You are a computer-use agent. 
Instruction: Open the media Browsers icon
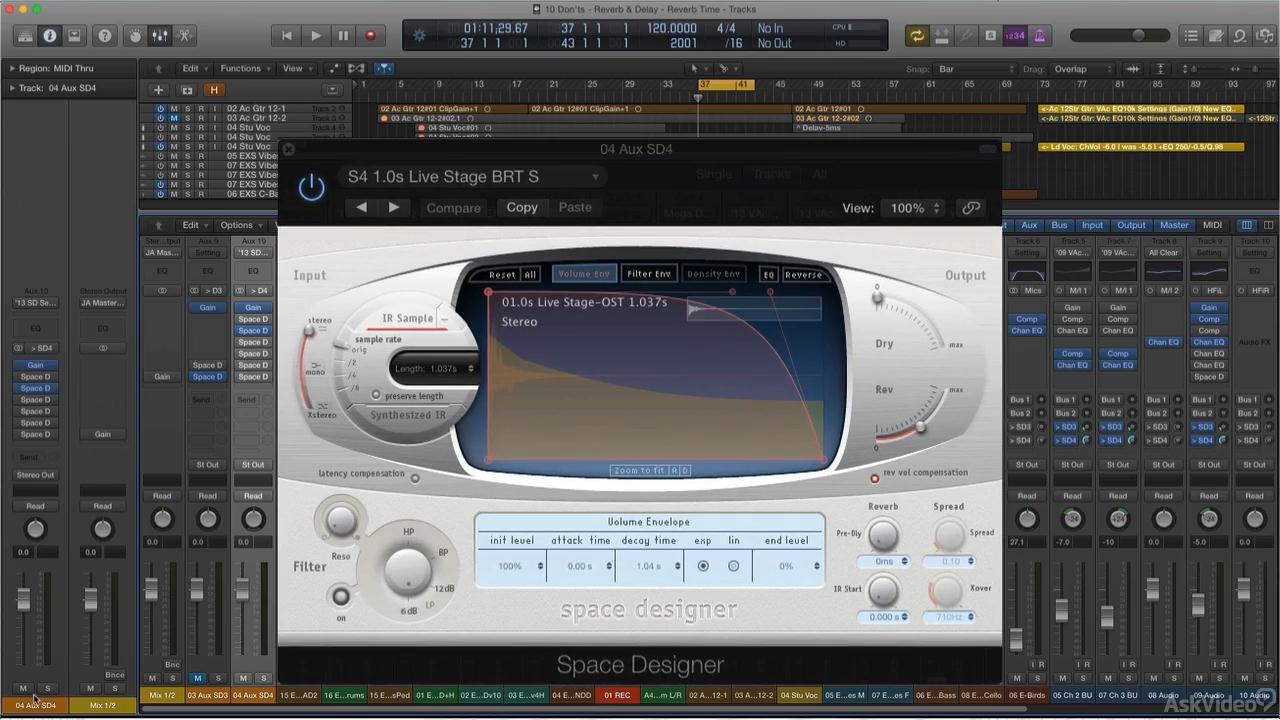click(1264, 36)
